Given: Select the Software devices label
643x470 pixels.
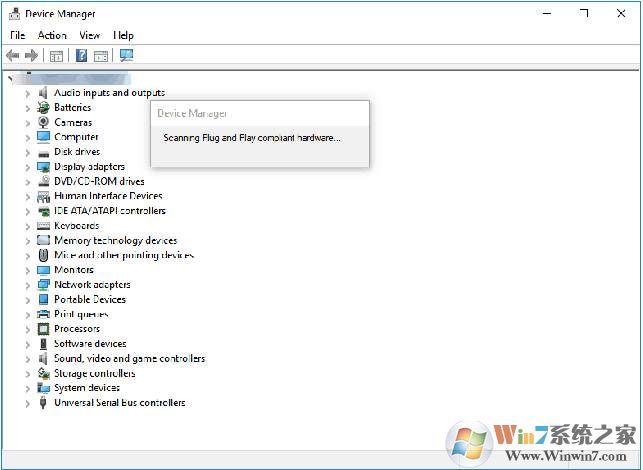Looking at the screenshot, I should pos(90,344).
